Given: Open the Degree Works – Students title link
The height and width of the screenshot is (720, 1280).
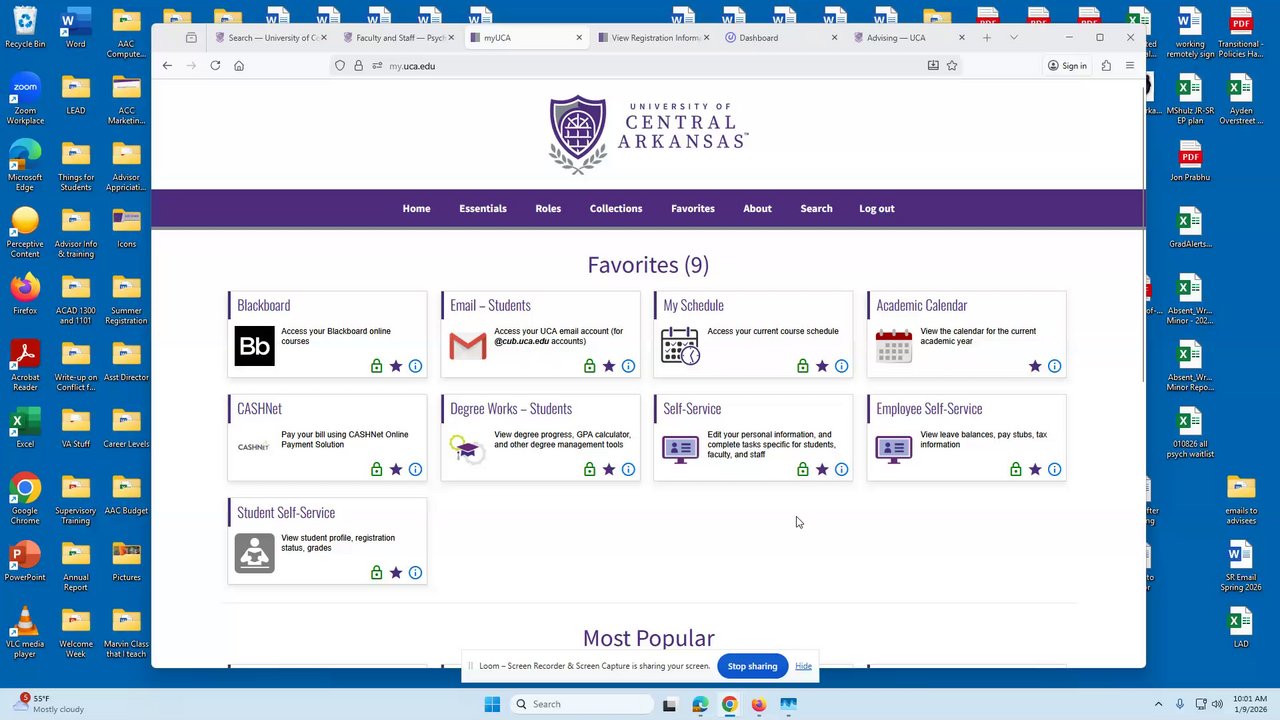Looking at the screenshot, I should click(511, 409).
